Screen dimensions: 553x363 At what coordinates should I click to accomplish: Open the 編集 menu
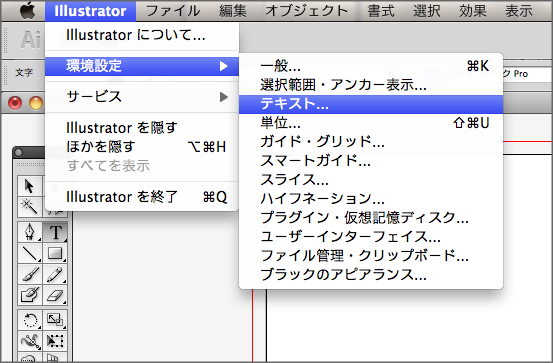233,11
